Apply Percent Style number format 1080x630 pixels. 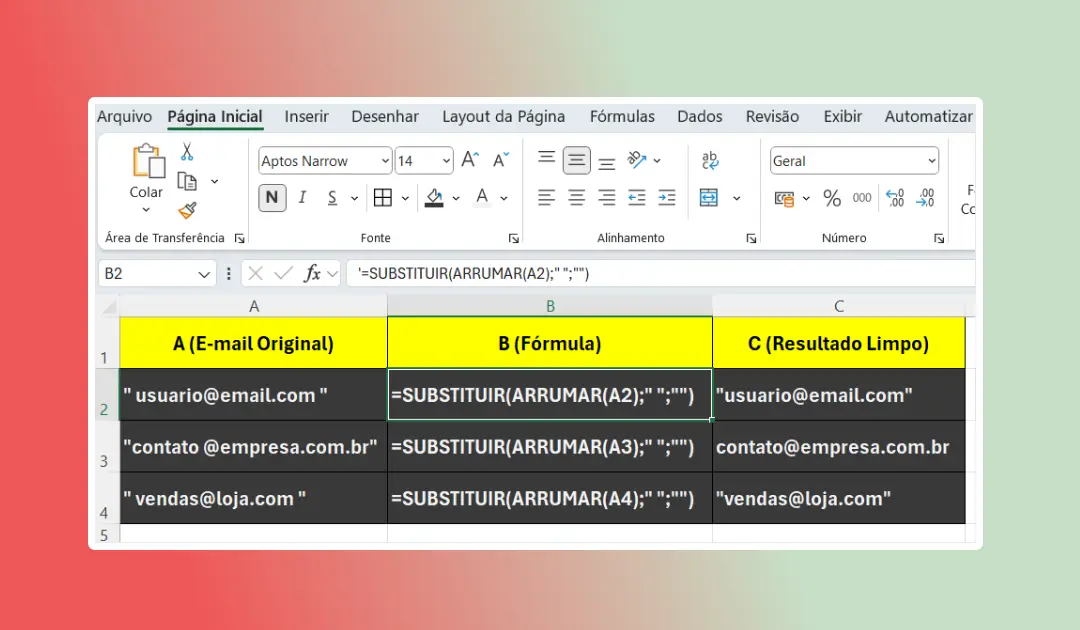tap(831, 199)
